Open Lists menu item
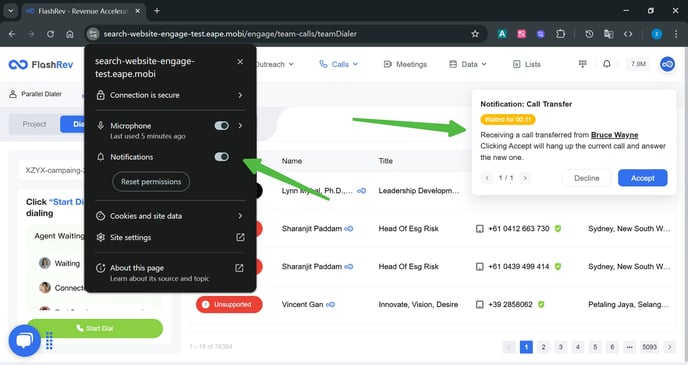The height and width of the screenshot is (365, 688). [x=527, y=64]
